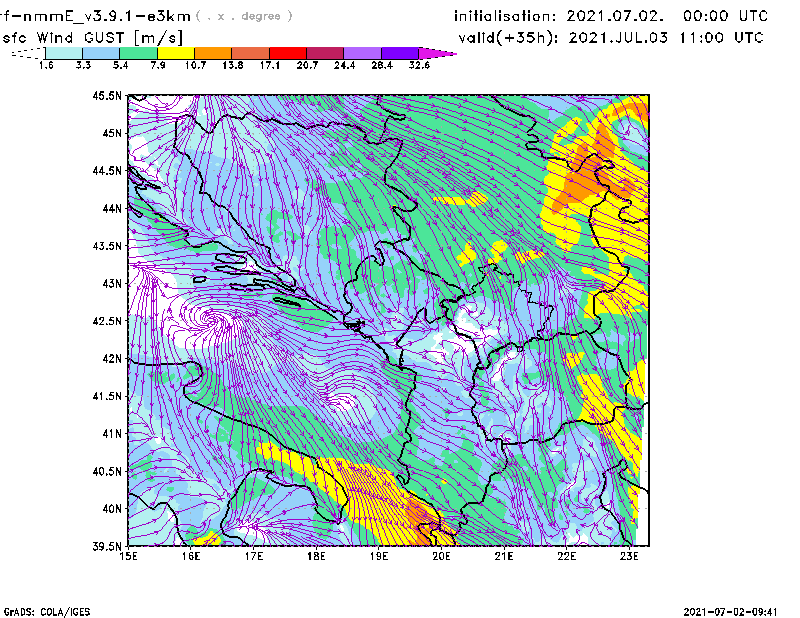Click the violet legend swatch (28.4–32.6)
The width and height of the screenshot is (800, 618).
pyautogui.click(x=400, y=53)
